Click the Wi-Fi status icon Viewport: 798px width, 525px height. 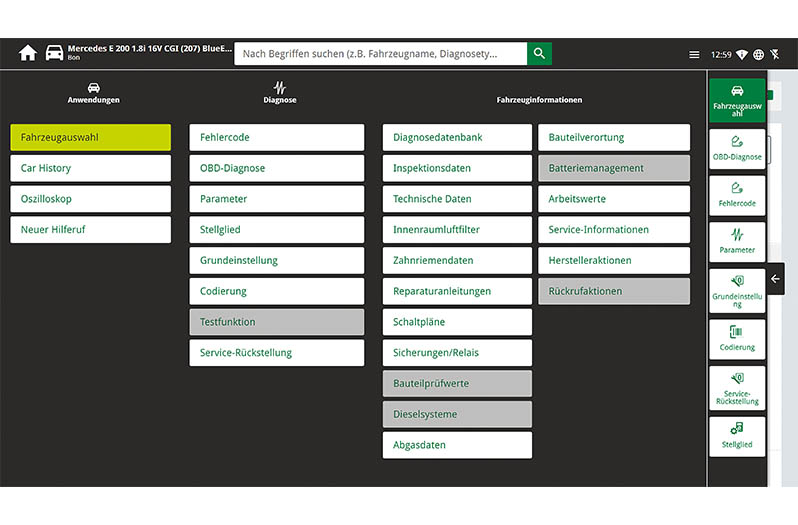pos(742,55)
